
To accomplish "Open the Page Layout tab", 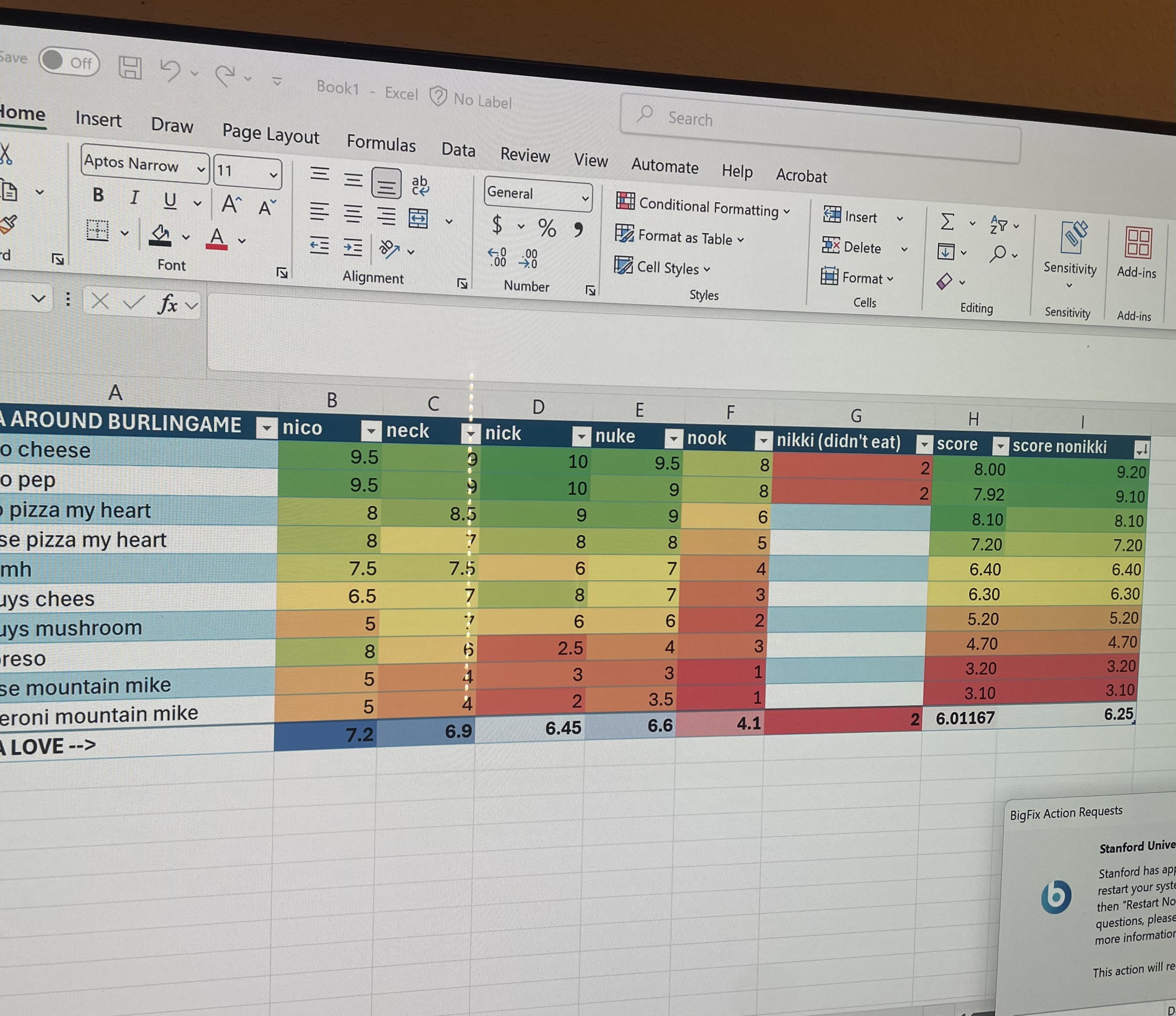I will pos(271,134).
